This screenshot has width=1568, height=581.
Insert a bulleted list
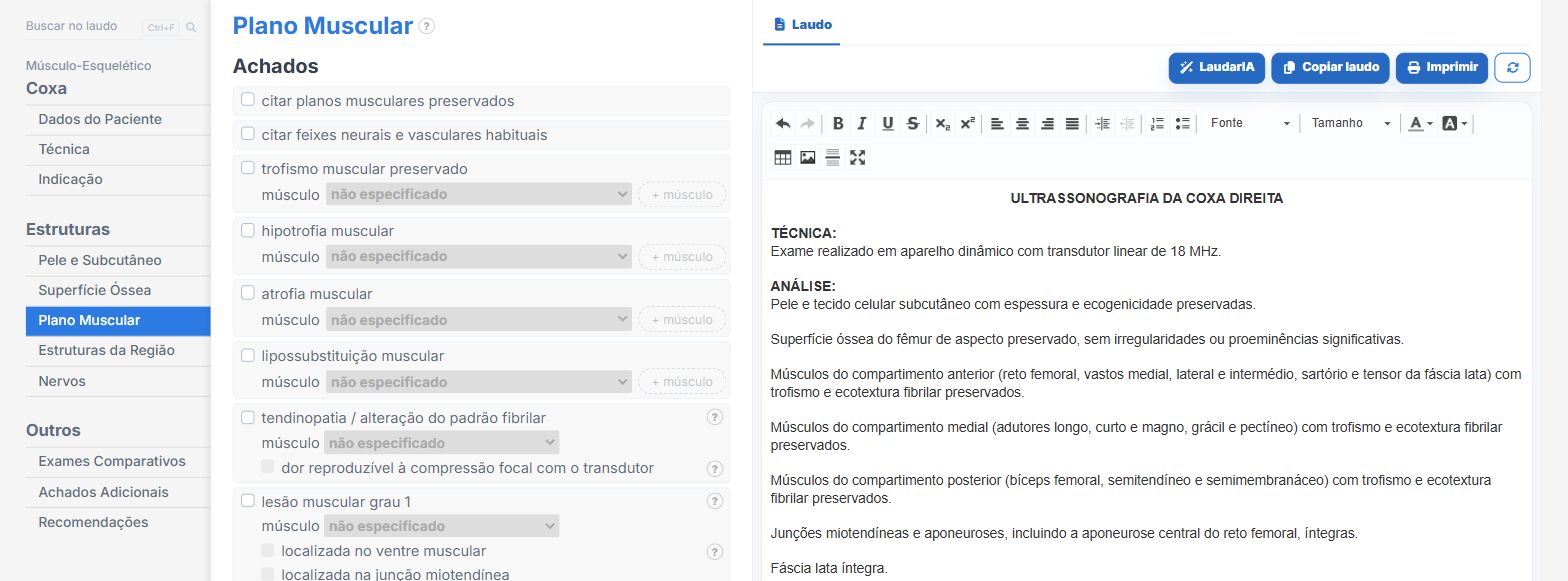(x=1182, y=124)
